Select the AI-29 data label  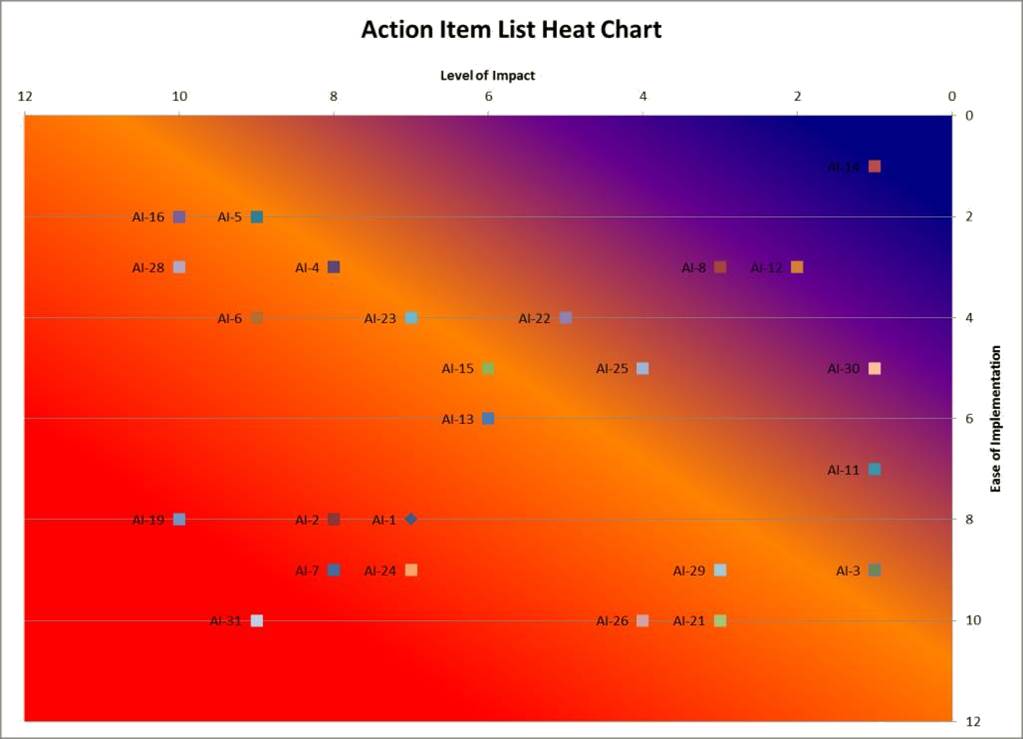click(x=689, y=571)
